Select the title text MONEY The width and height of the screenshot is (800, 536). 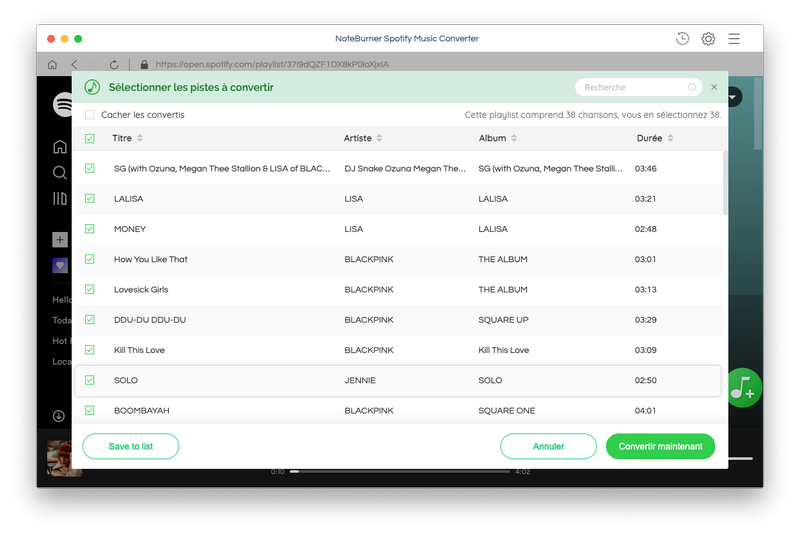coord(130,229)
